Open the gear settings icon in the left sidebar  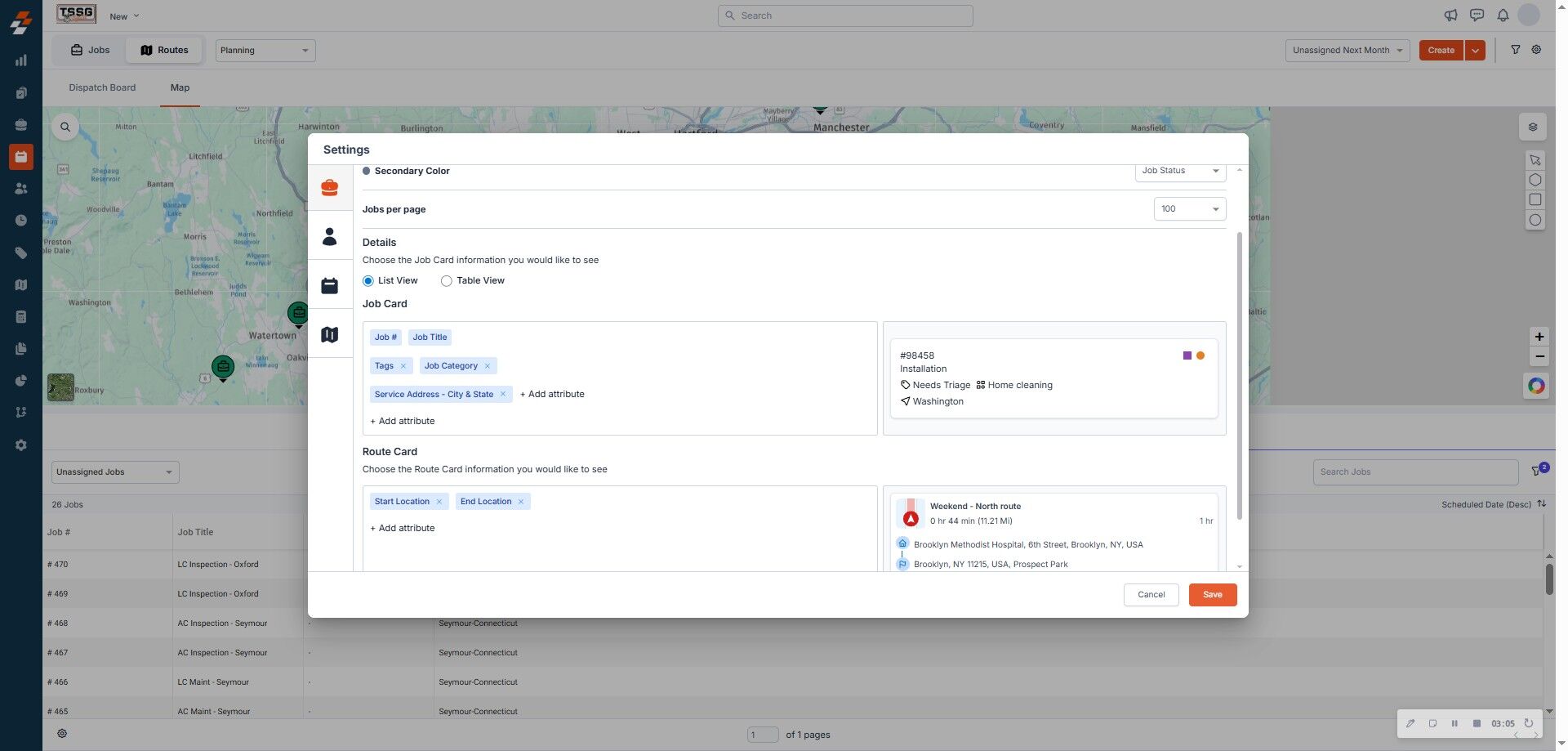(21, 445)
